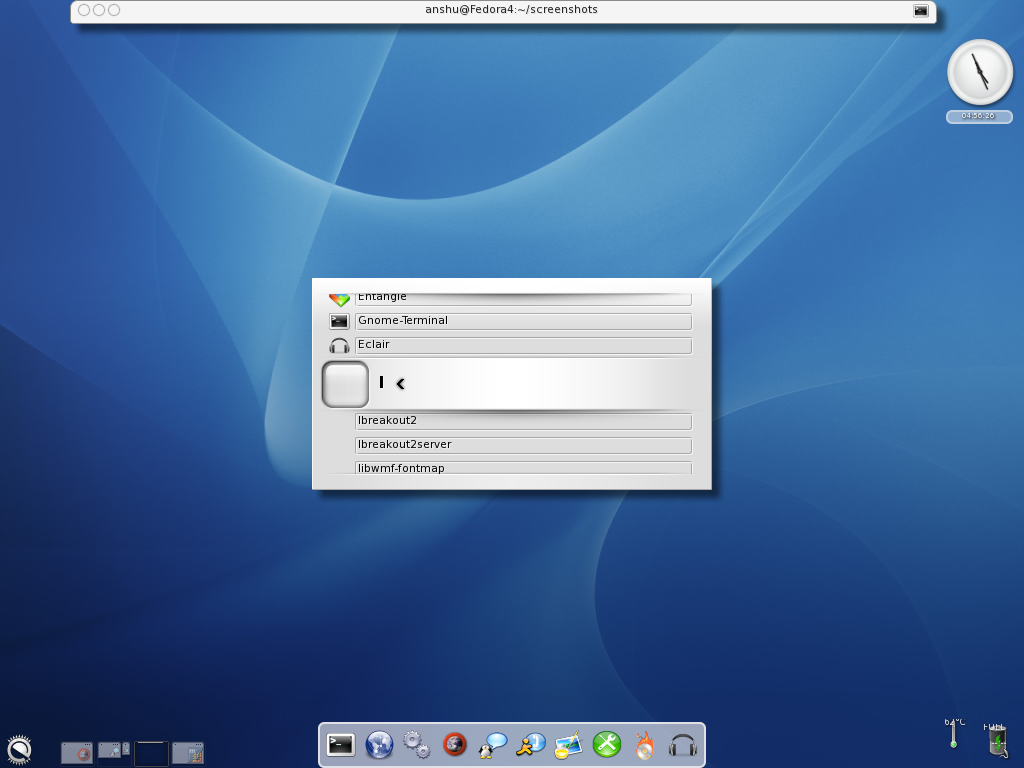
Task: Click the green wrench-and-screwdriver tools dock icon
Action: pos(607,744)
